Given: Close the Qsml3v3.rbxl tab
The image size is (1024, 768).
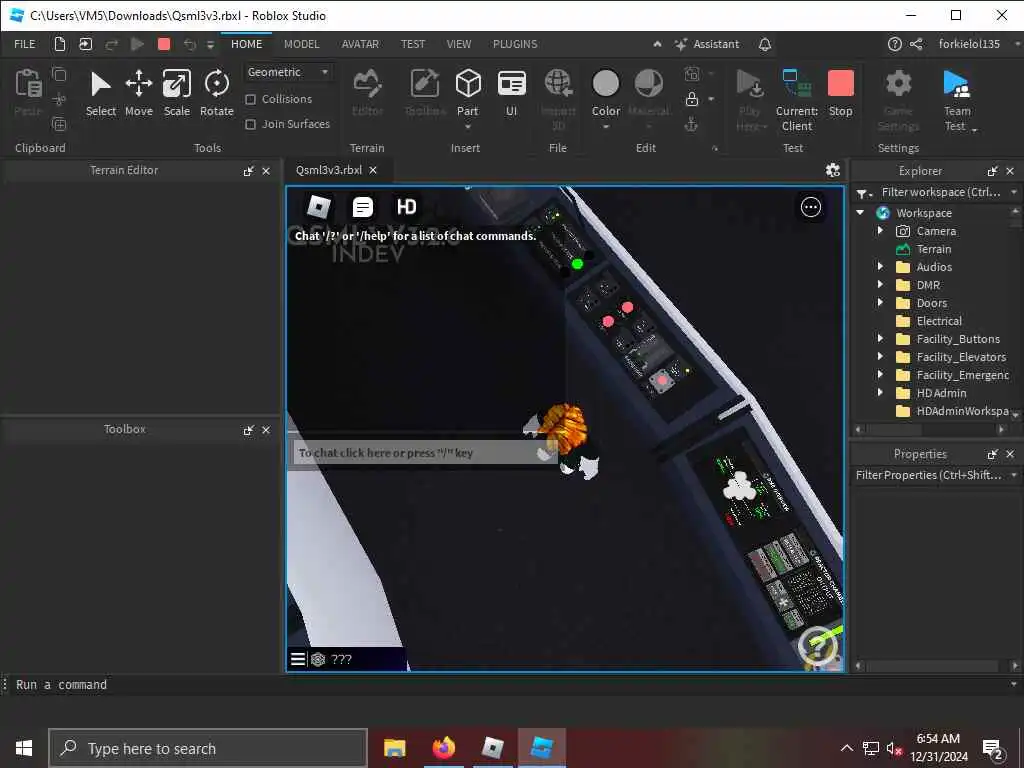Looking at the screenshot, I should pyautogui.click(x=373, y=170).
